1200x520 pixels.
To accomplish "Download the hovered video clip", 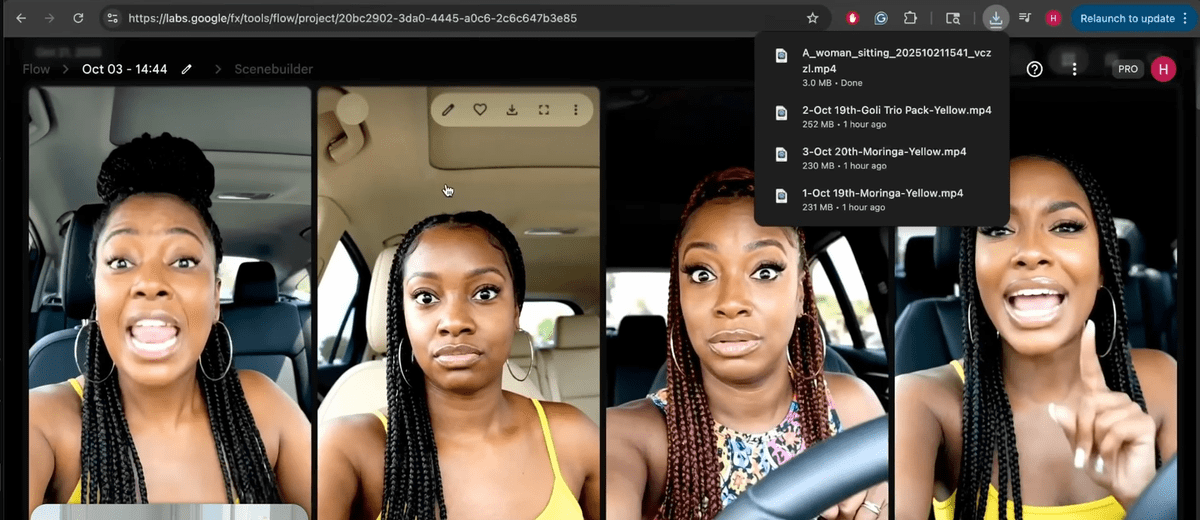I will pyautogui.click(x=512, y=110).
